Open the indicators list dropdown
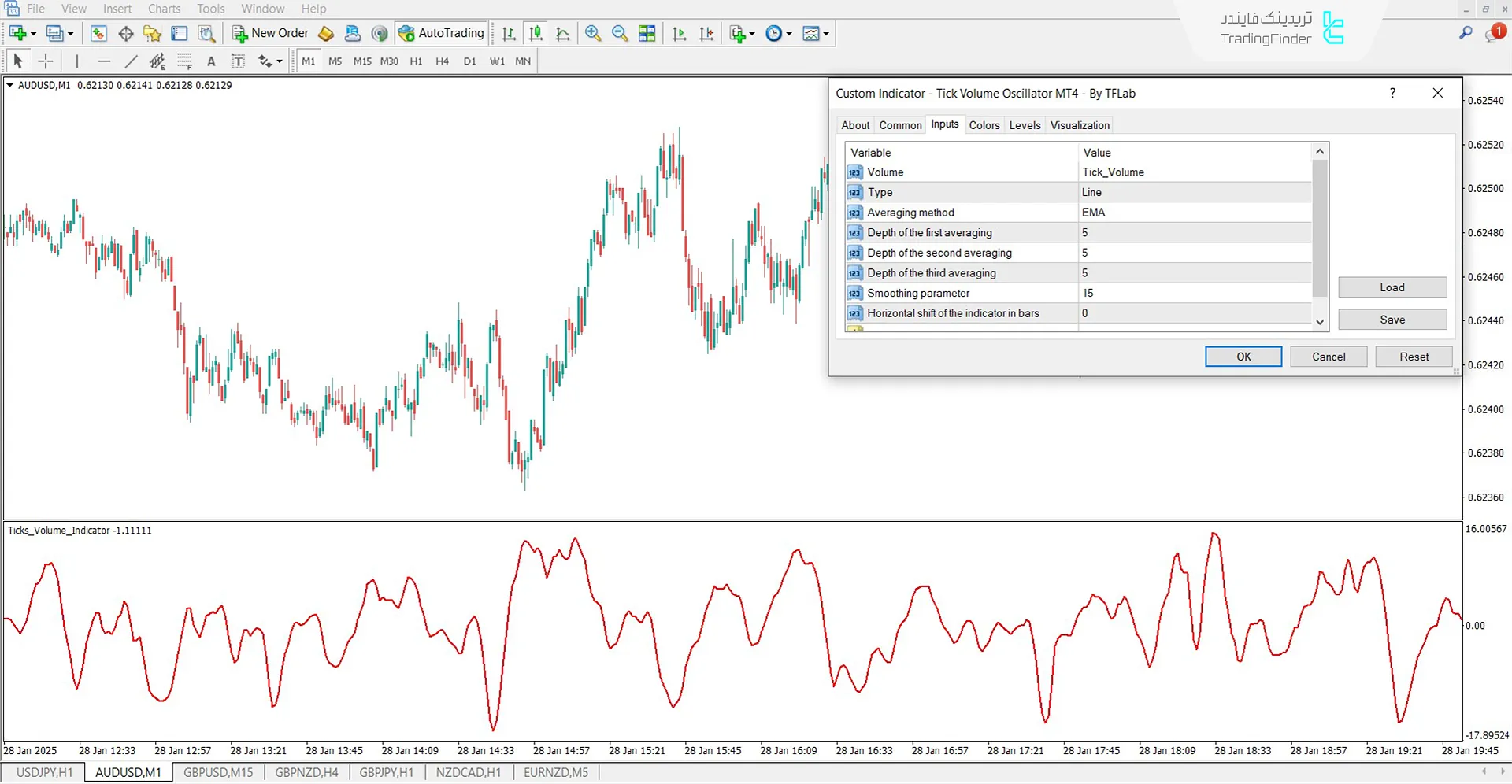 click(825, 33)
